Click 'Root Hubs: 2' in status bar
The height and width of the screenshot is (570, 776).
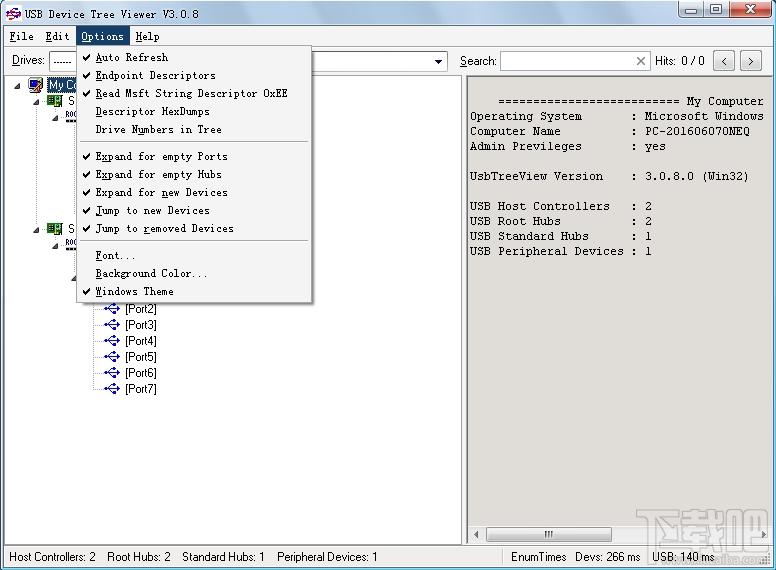[139, 557]
